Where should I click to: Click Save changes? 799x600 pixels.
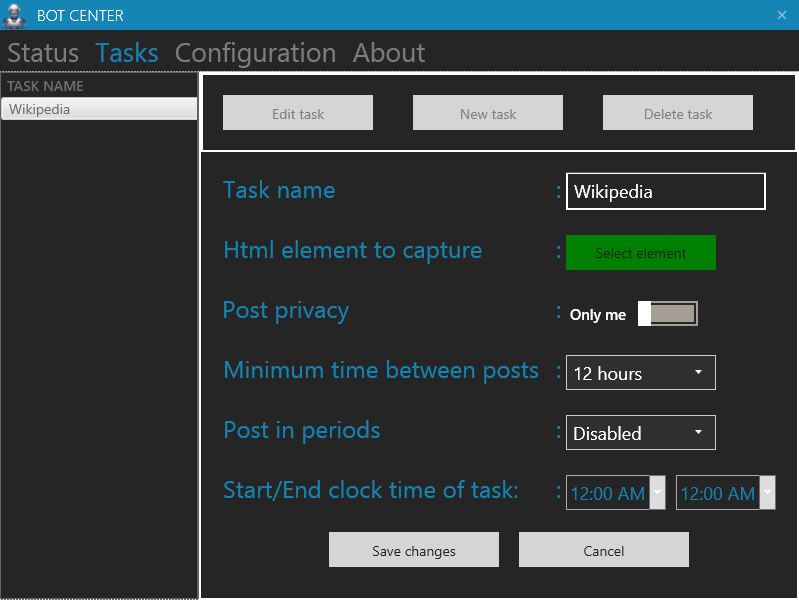pos(413,550)
